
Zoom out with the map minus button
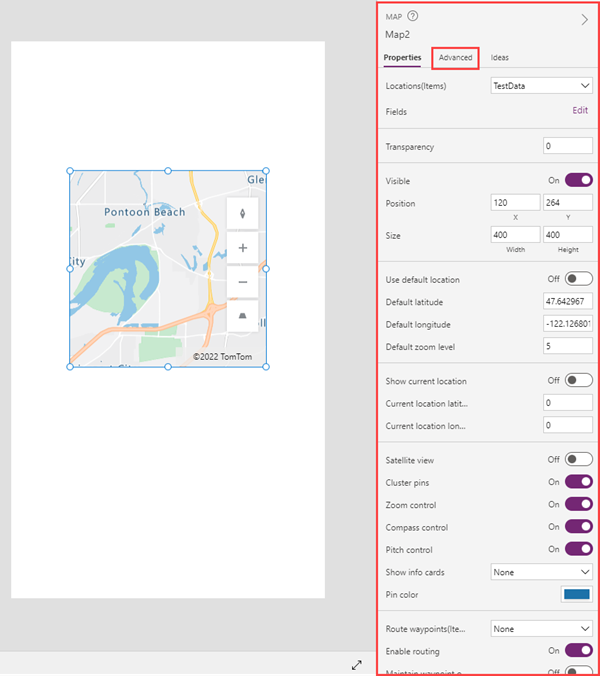click(x=243, y=282)
